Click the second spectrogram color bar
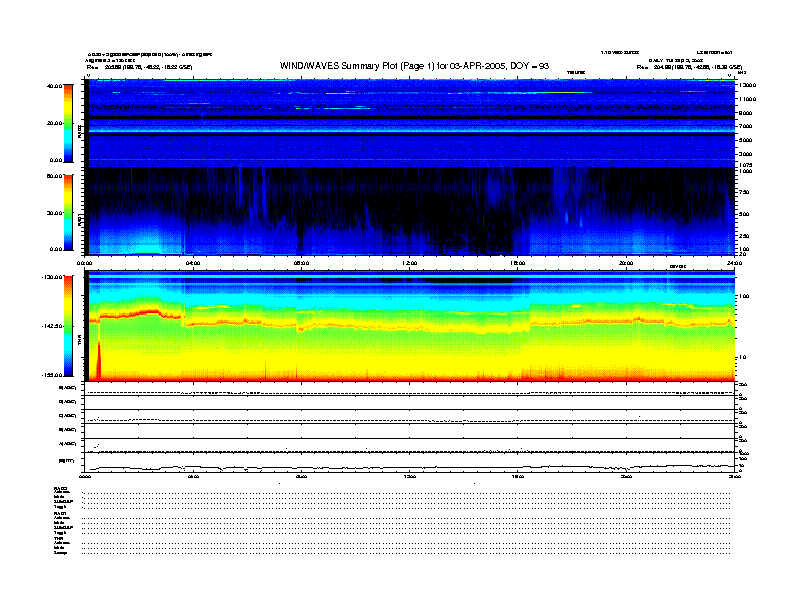The width and height of the screenshot is (792, 612). pos(68,212)
